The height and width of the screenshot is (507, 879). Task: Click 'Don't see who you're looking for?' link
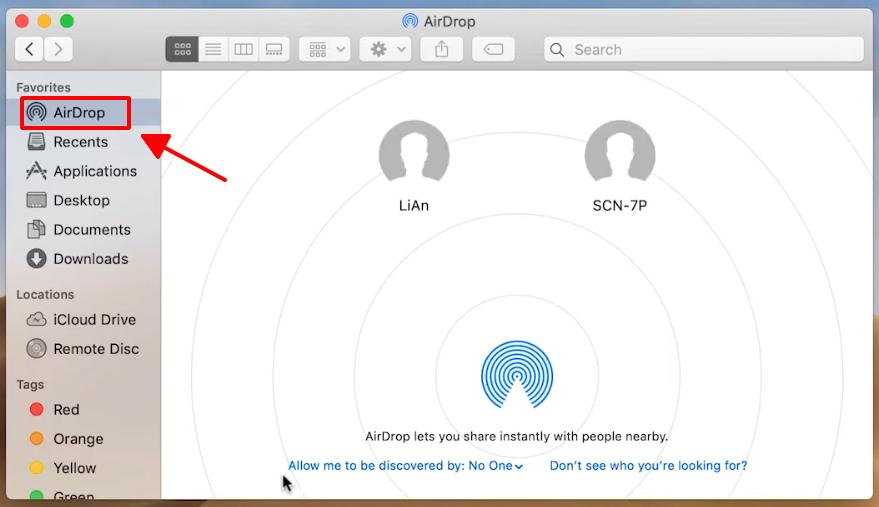click(648, 465)
